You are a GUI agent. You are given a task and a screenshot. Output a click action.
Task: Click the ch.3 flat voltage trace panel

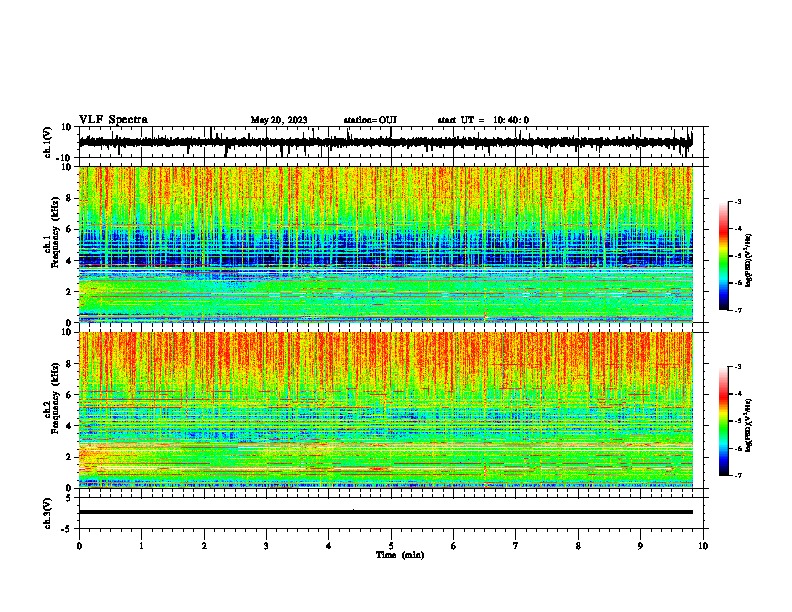click(391, 513)
